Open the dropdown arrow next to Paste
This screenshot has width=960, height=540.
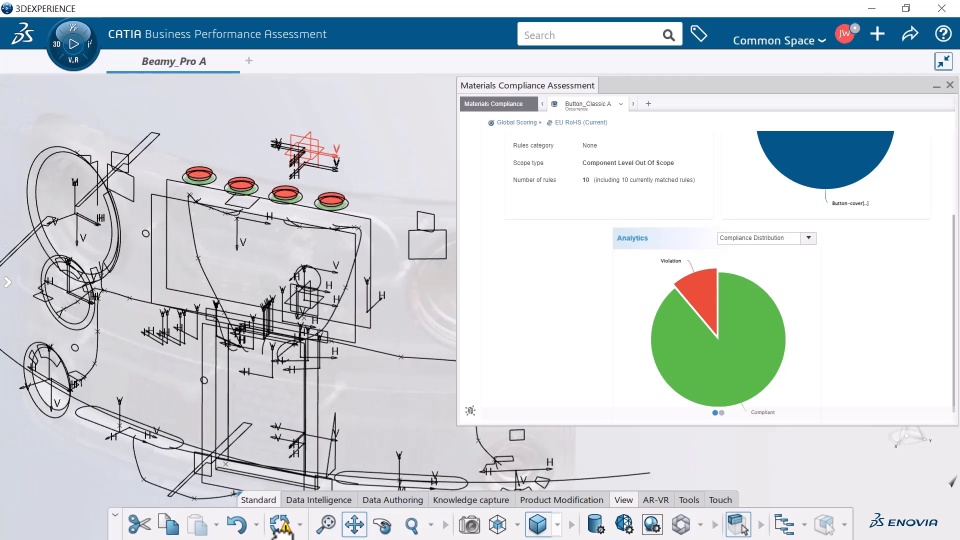216,525
